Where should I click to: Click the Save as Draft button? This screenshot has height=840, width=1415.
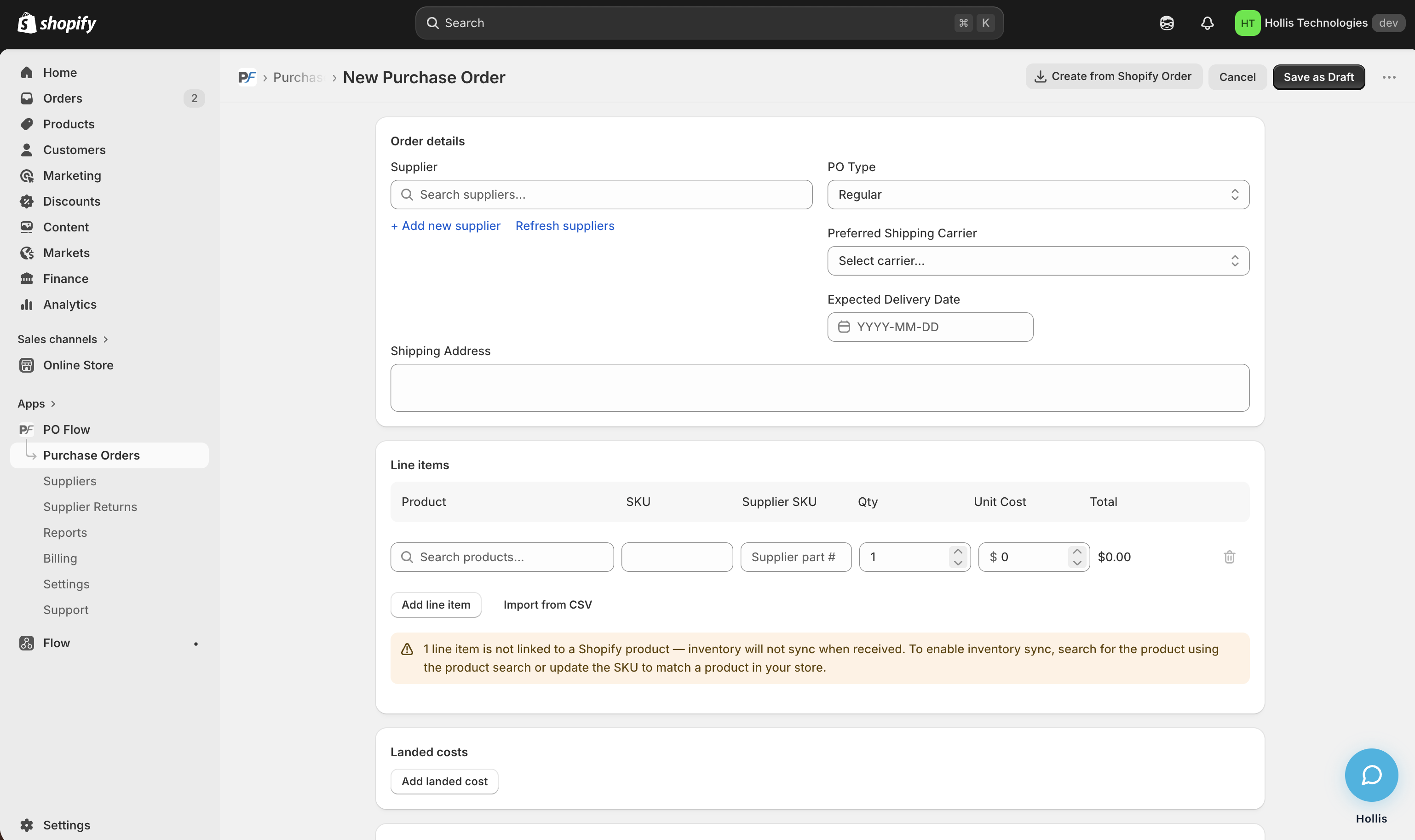tap(1318, 78)
